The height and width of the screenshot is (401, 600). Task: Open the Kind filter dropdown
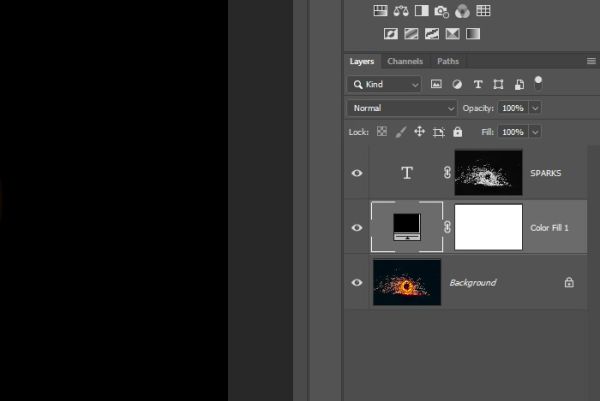[x=384, y=84]
